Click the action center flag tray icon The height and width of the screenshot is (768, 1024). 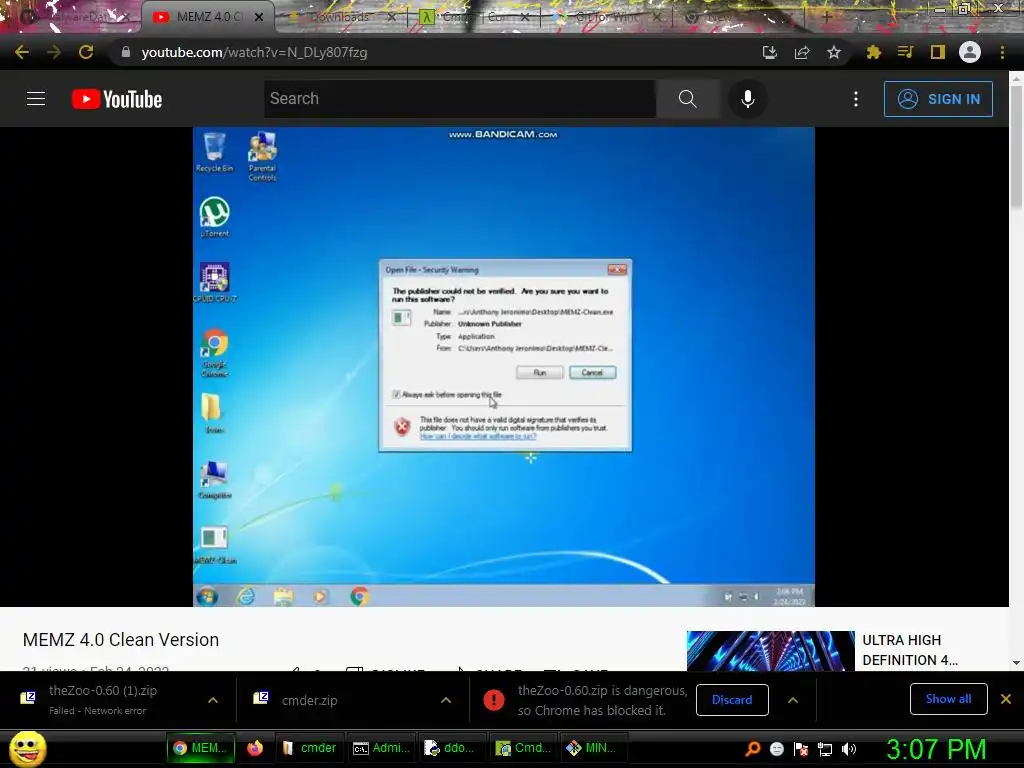(801, 749)
